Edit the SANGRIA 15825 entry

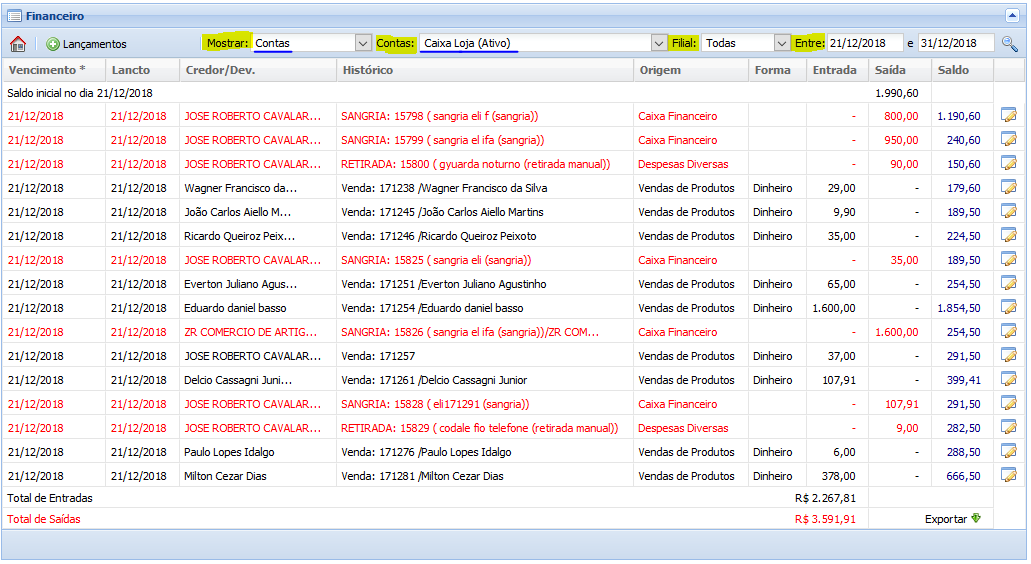pyautogui.click(x=1009, y=259)
